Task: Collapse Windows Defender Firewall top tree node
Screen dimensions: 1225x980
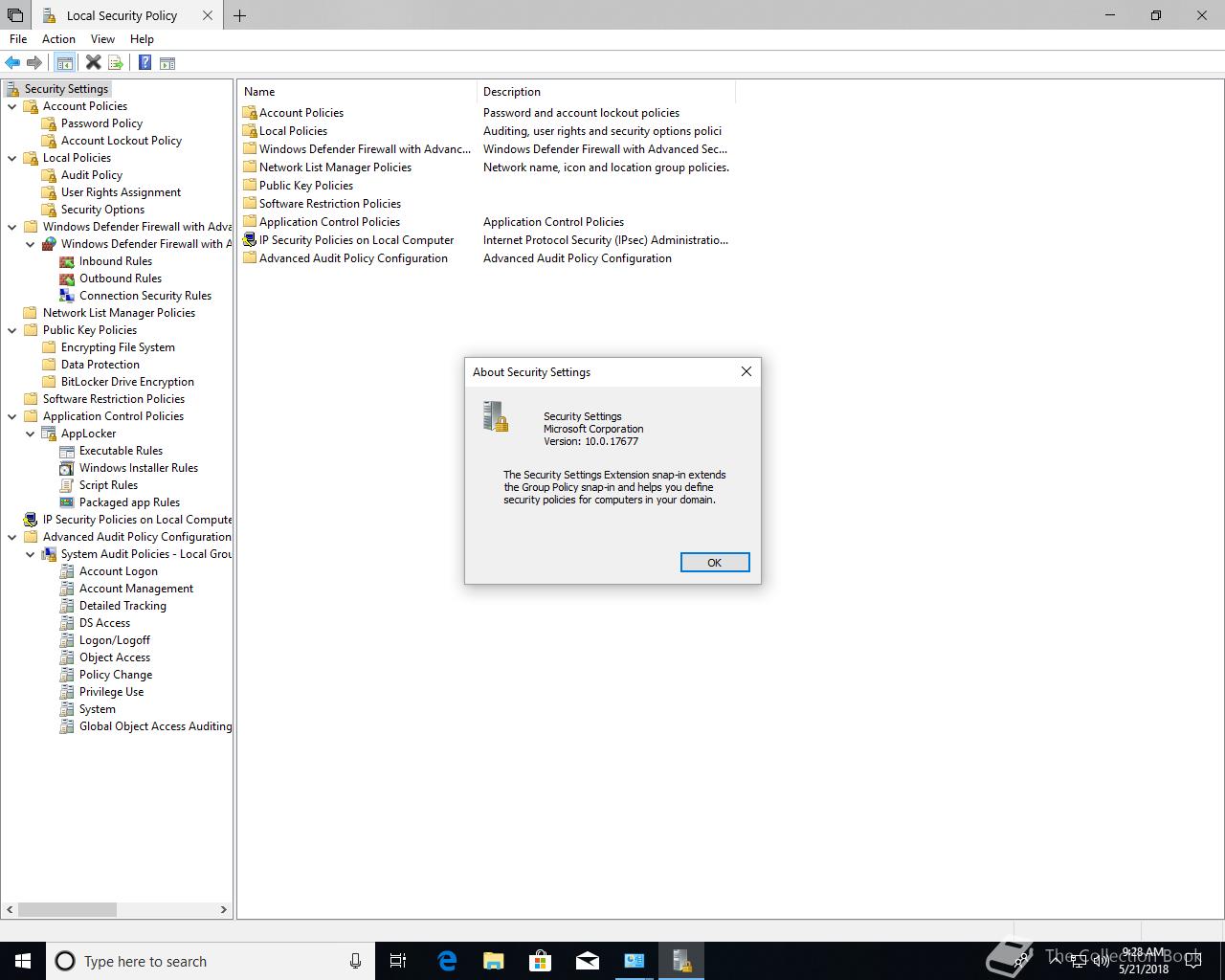Action: (x=12, y=227)
